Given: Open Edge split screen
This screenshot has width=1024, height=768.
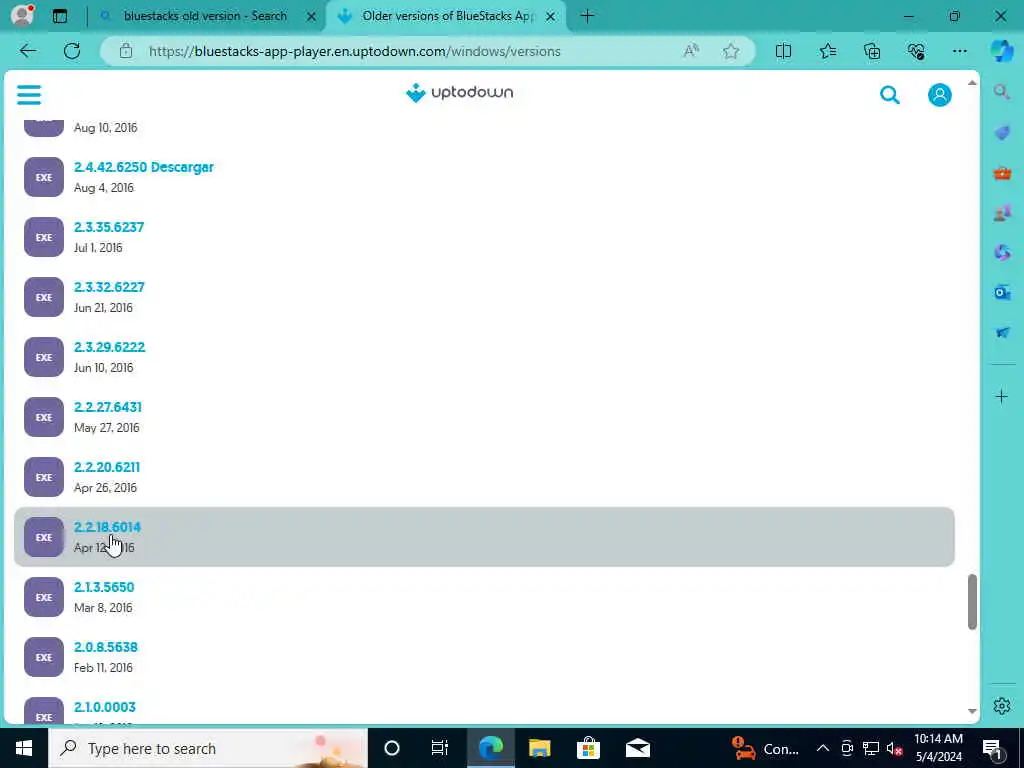Looking at the screenshot, I should tap(783, 51).
